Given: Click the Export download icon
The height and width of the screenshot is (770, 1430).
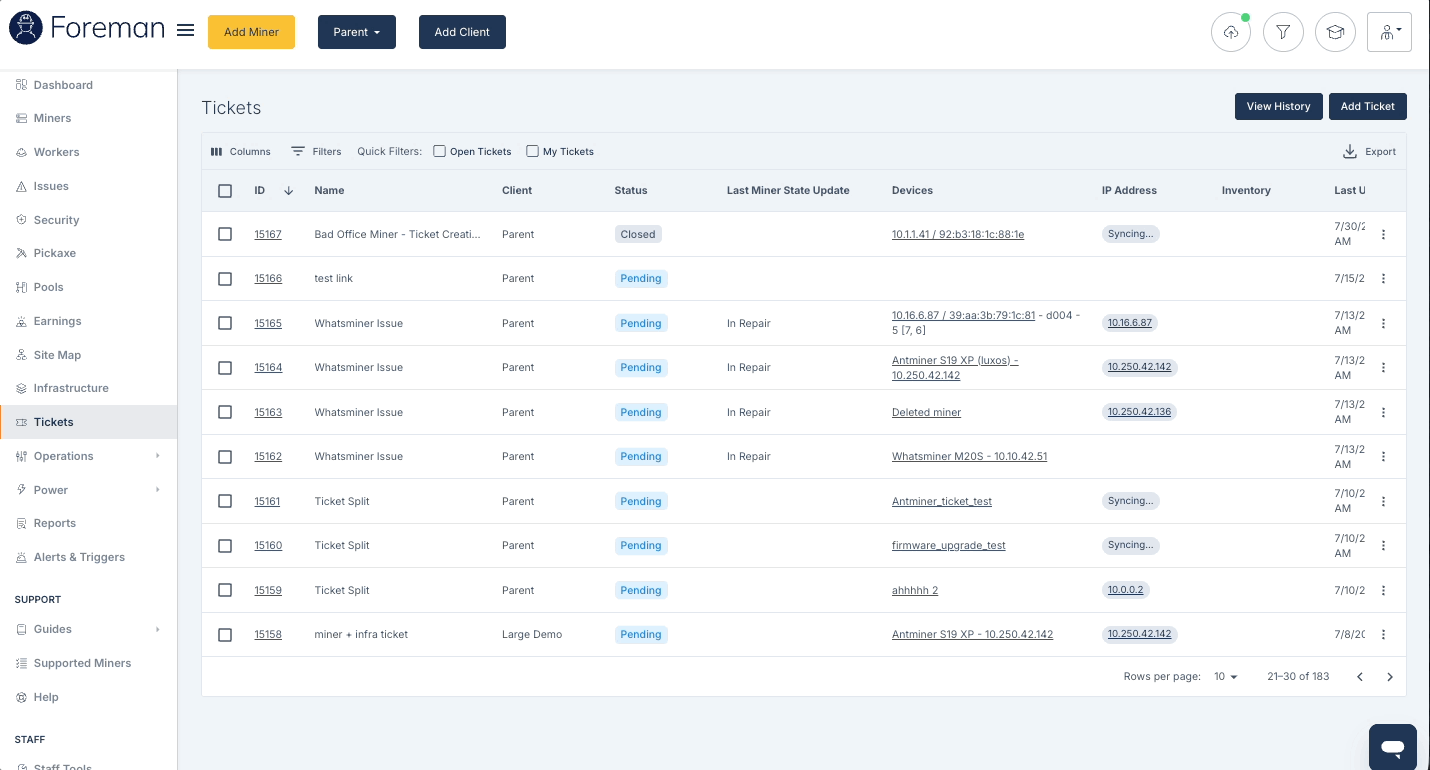Looking at the screenshot, I should 1350,152.
